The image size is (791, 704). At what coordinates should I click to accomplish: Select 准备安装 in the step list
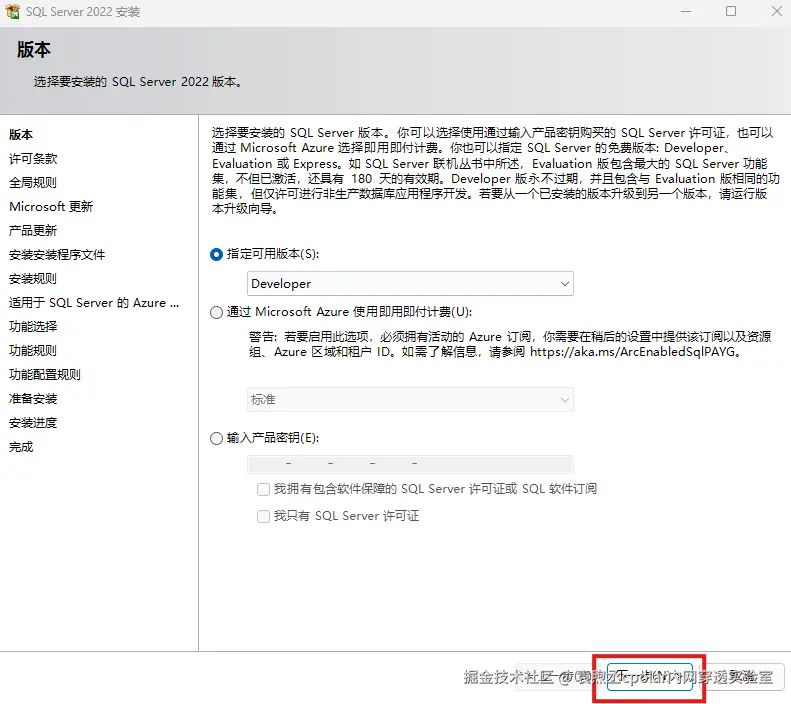pos(33,399)
